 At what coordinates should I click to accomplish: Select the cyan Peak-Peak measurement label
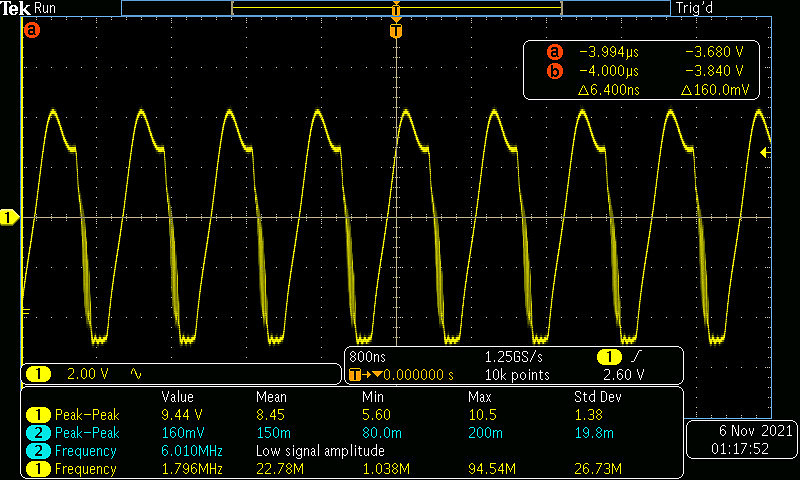[x=87, y=433]
